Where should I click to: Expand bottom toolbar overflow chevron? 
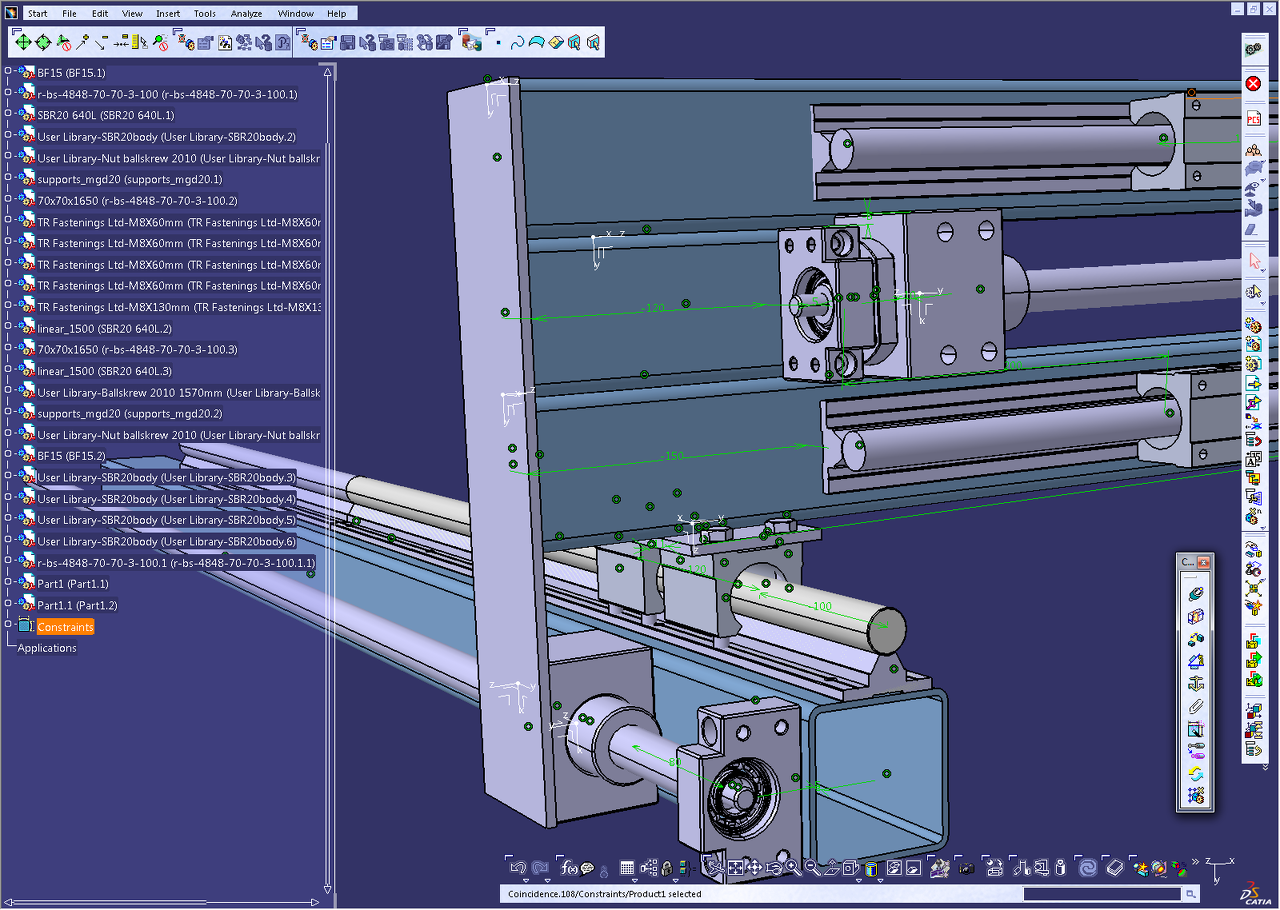coord(1196,862)
